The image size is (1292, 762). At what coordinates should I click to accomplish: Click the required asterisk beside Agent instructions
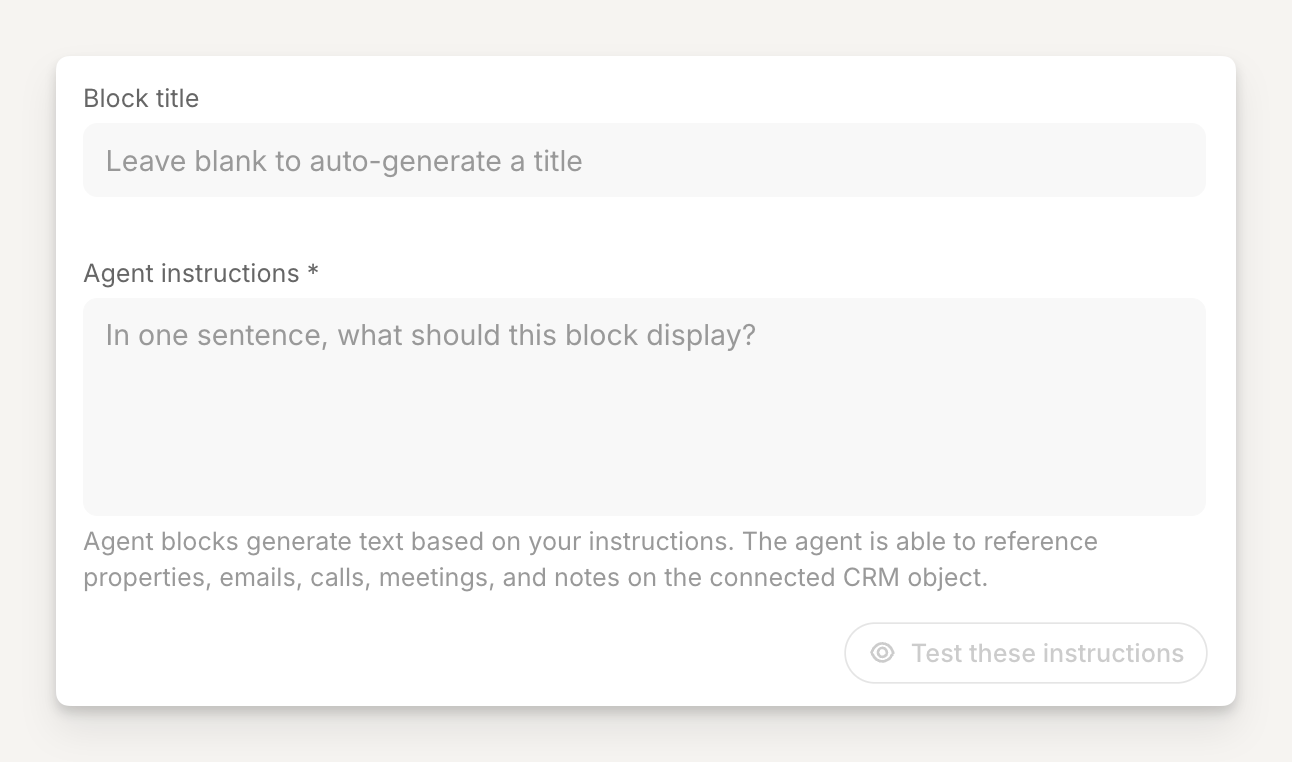[313, 273]
